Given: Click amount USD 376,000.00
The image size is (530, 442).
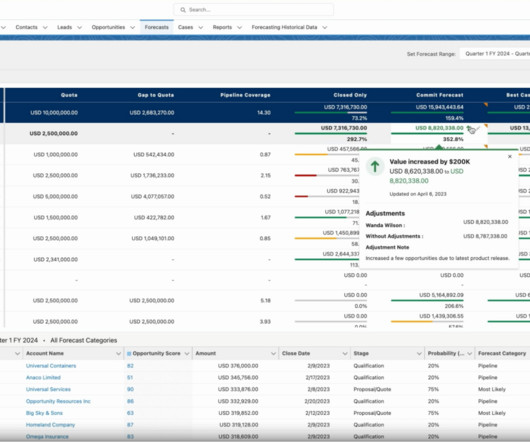Looking at the screenshot, I should 238,366.
